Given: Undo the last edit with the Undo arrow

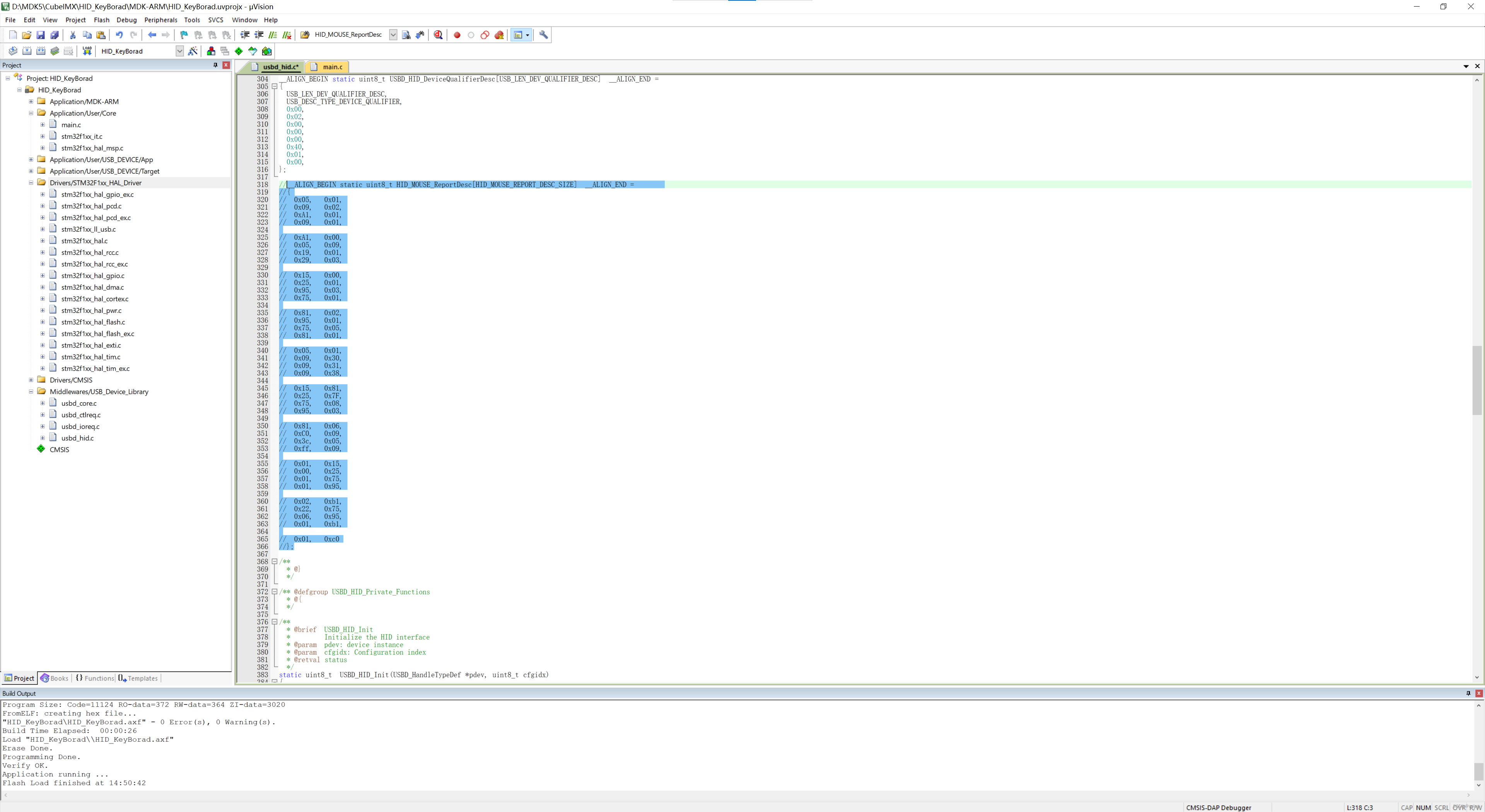Looking at the screenshot, I should coord(119,35).
